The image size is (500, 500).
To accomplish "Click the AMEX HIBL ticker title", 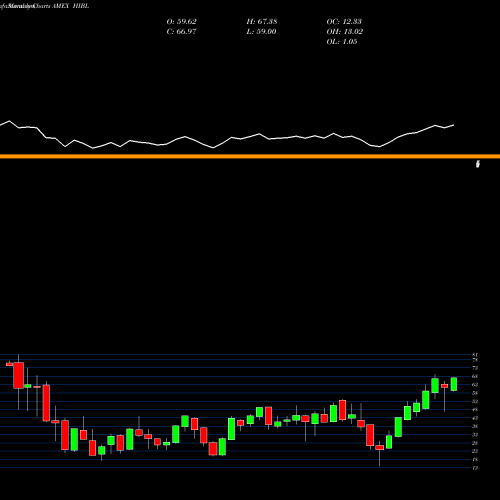I will [x=71, y=6].
